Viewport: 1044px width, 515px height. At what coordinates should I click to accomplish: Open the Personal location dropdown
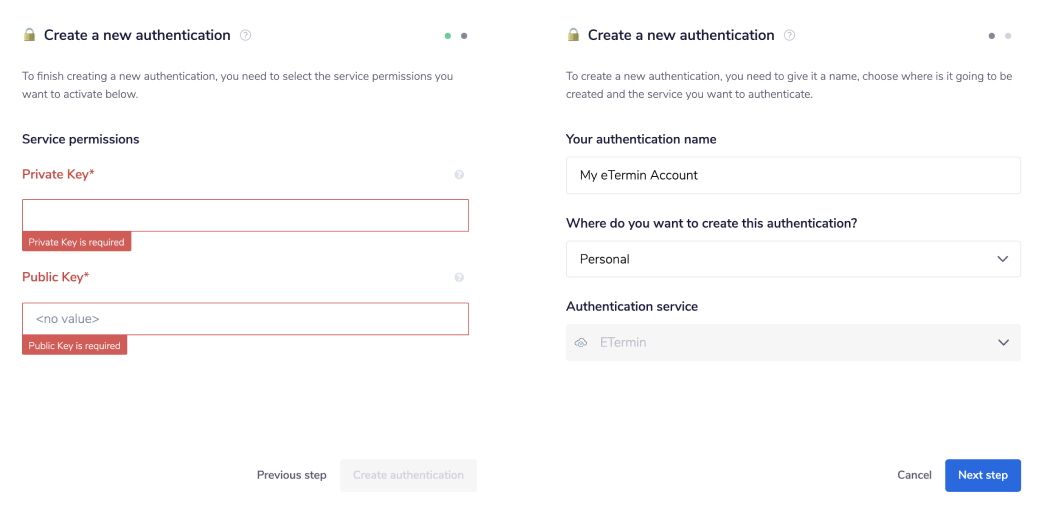click(x=780, y=259)
